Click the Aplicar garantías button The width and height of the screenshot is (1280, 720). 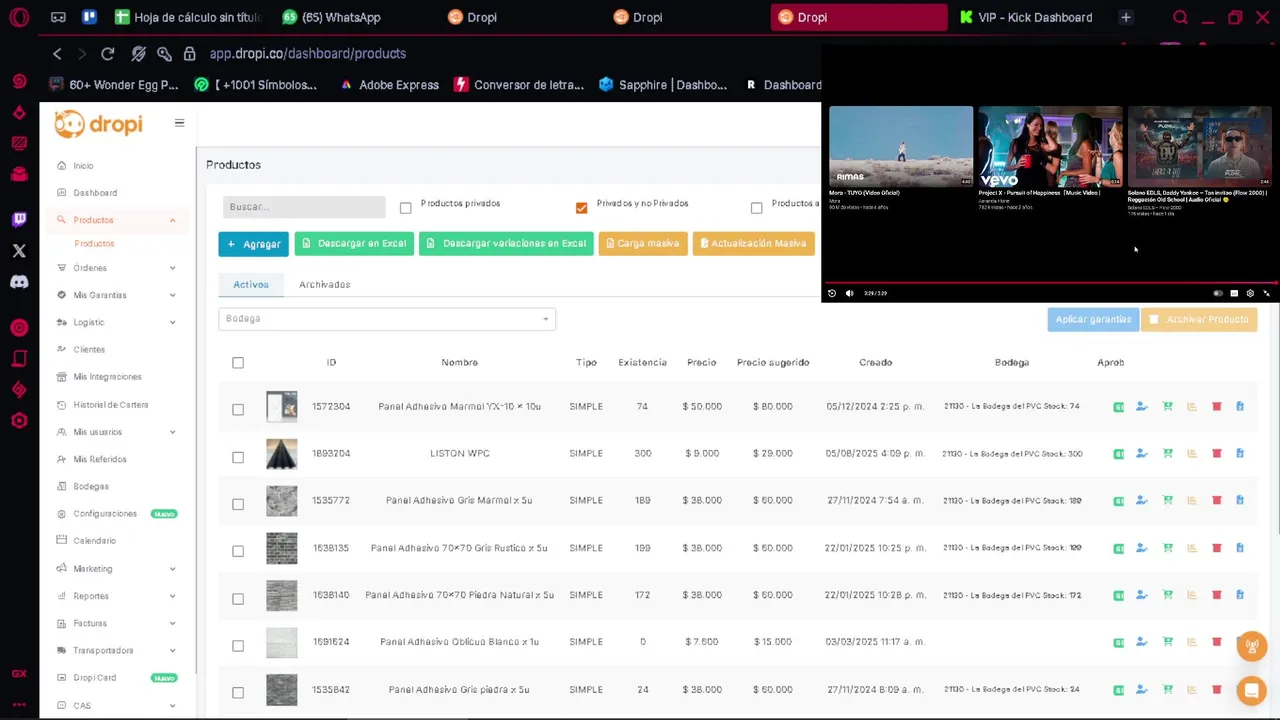pyautogui.click(x=1093, y=320)
